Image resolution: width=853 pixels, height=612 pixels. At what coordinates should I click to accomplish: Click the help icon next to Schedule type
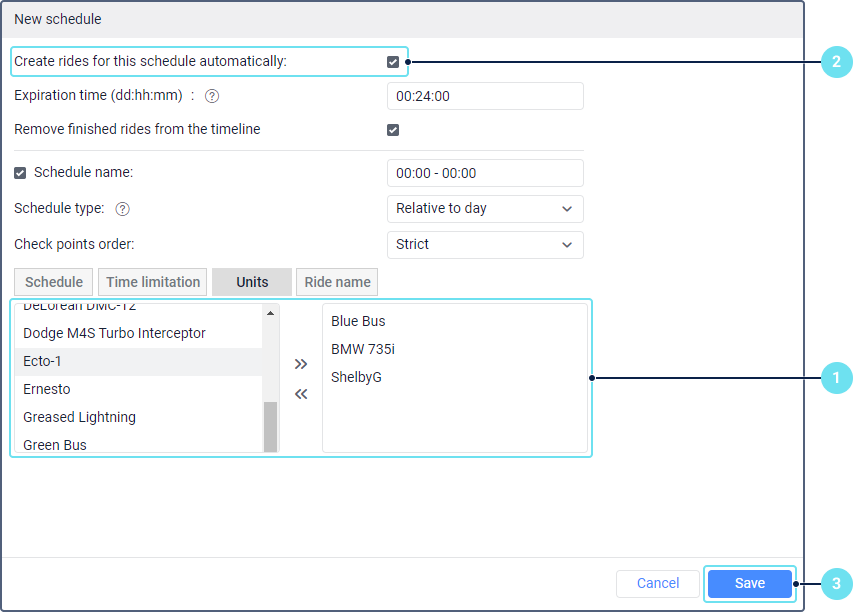point(123,209)
